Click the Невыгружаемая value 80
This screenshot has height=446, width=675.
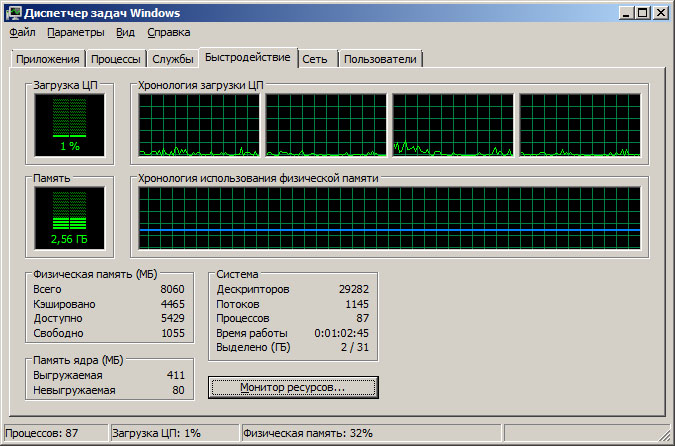[x=178, y=390]
